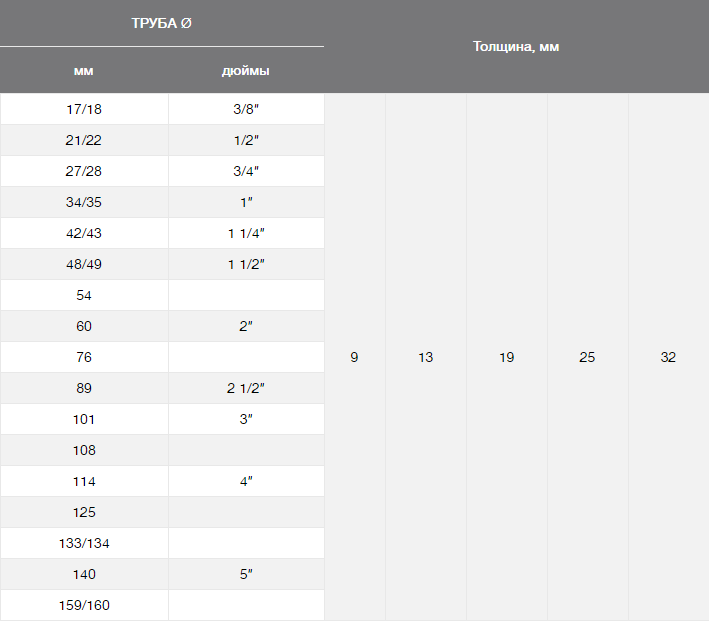Select the 32 mm thickness value
709x625 pixels.
[x=668, y=357]
